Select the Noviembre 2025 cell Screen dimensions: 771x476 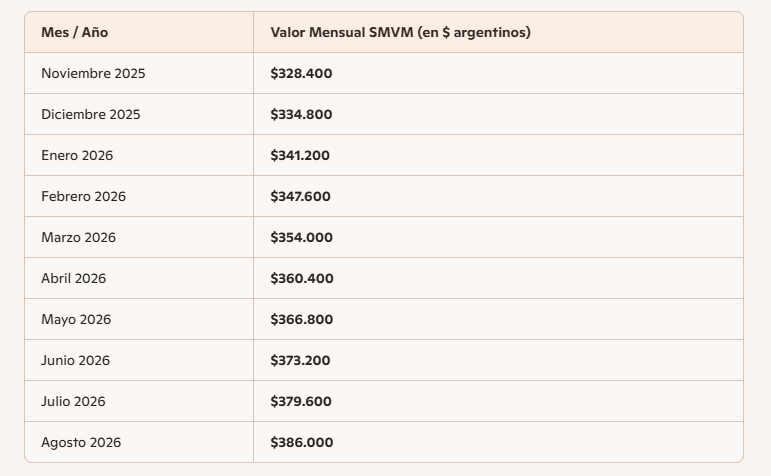[x=93, y=74]
